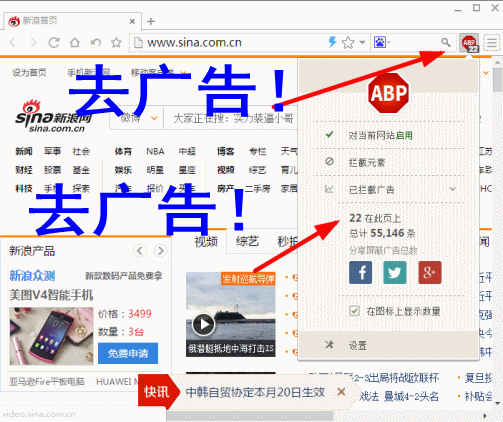The image size is (503, 422).
Task: Open the Baidu paw search engine dropdown
Action: [x=382, y=43]
